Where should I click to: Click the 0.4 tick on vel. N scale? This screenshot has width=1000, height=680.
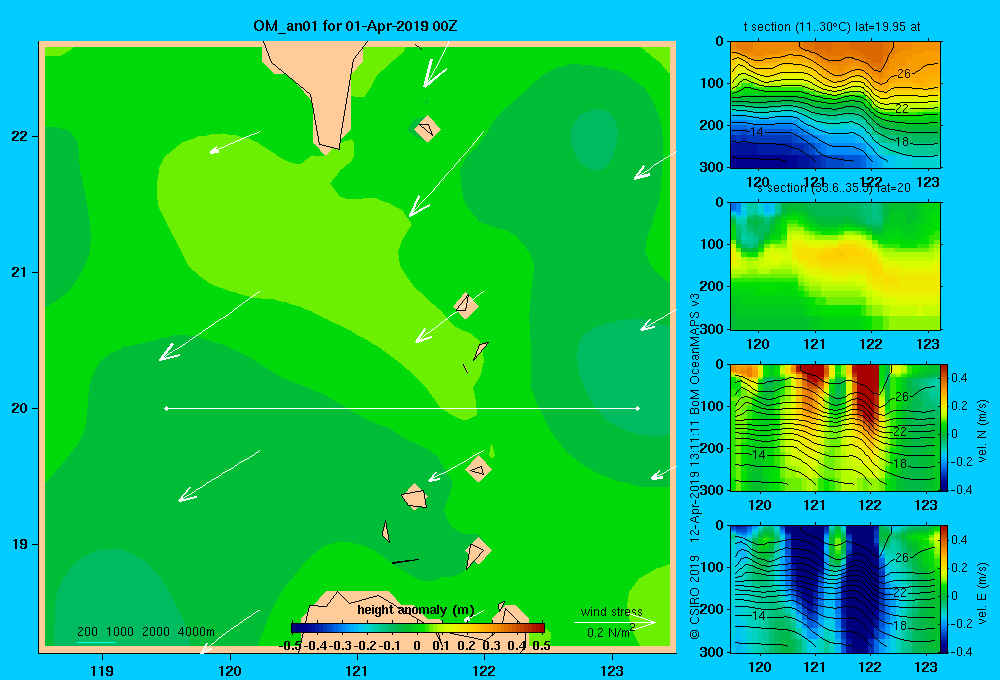point(959,378)
